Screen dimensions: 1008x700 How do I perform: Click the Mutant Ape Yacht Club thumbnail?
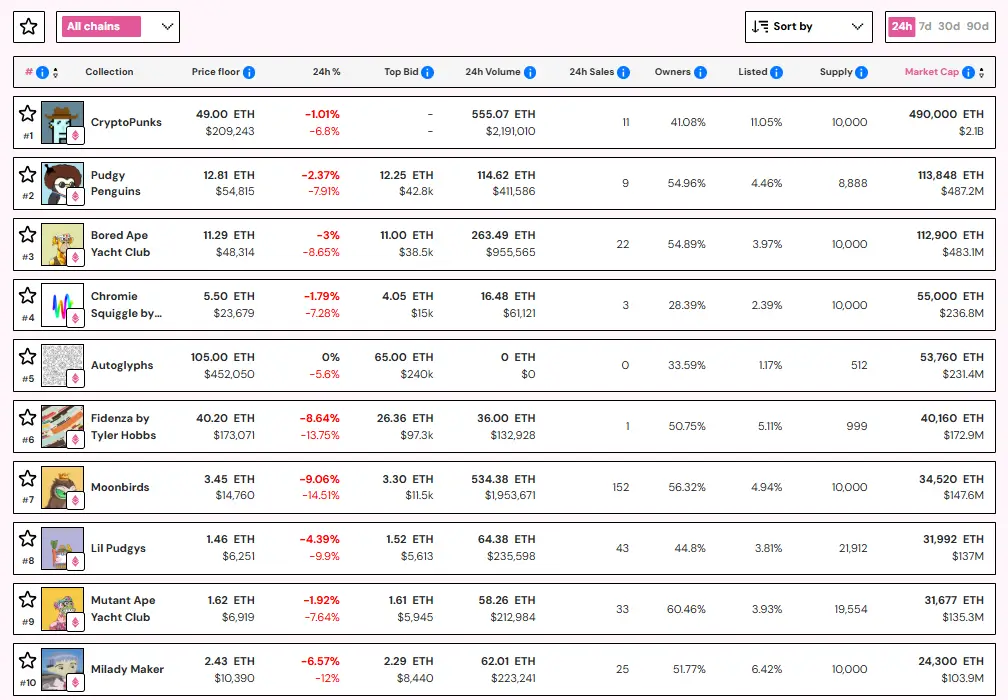(x=62, y=609)
